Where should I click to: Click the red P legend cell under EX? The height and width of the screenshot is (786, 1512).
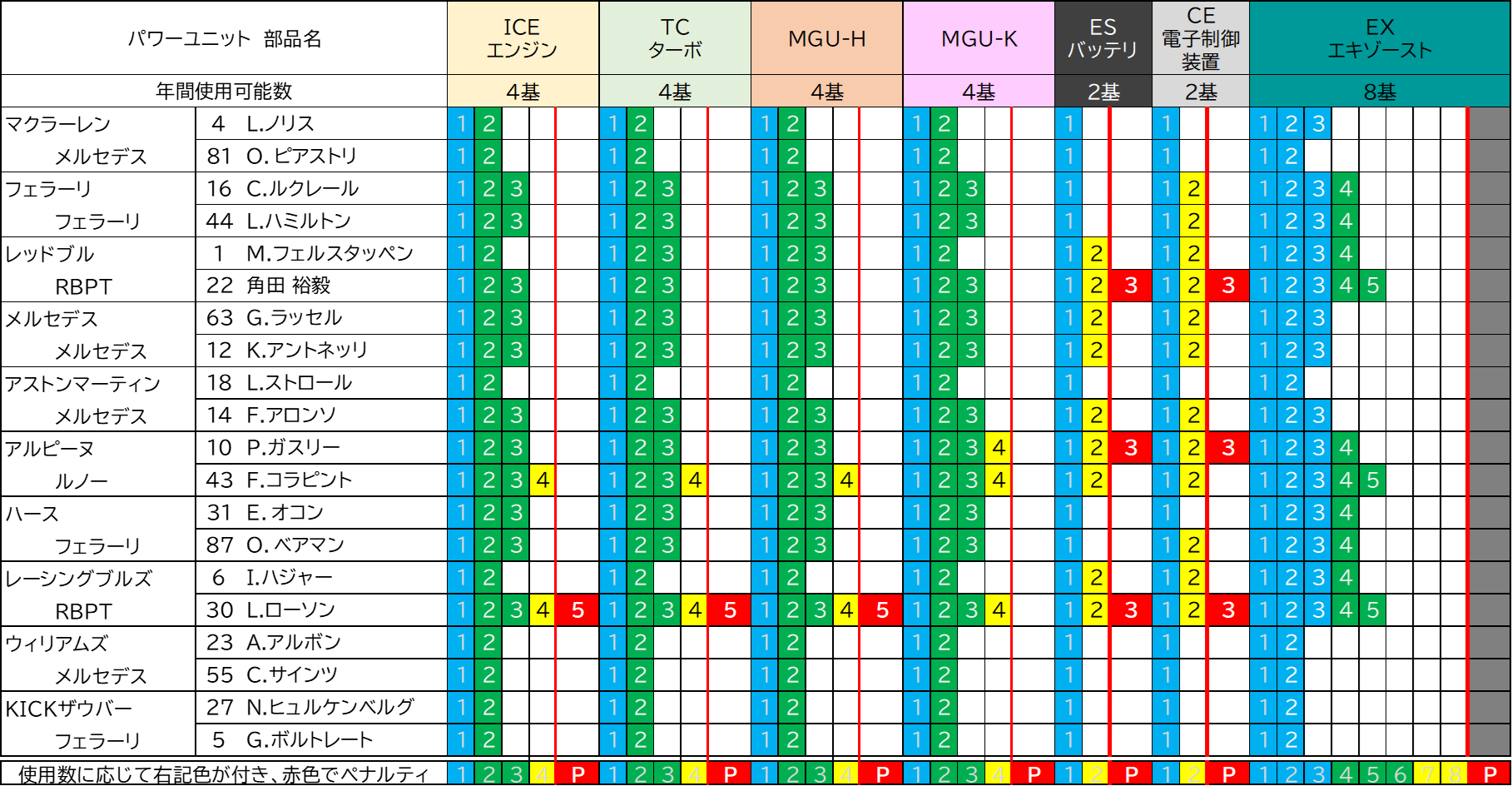[1490, 774]
